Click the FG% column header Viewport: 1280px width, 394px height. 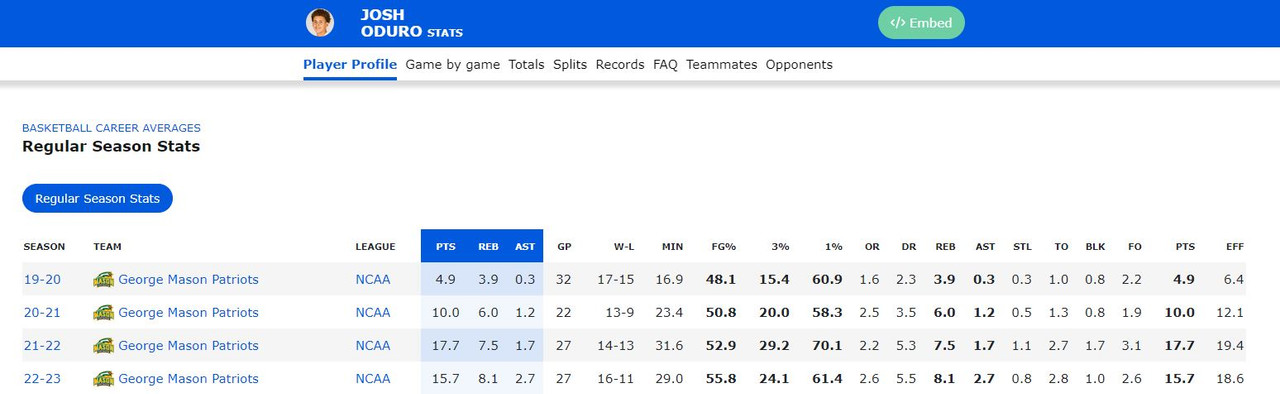(x=723, y=247)
